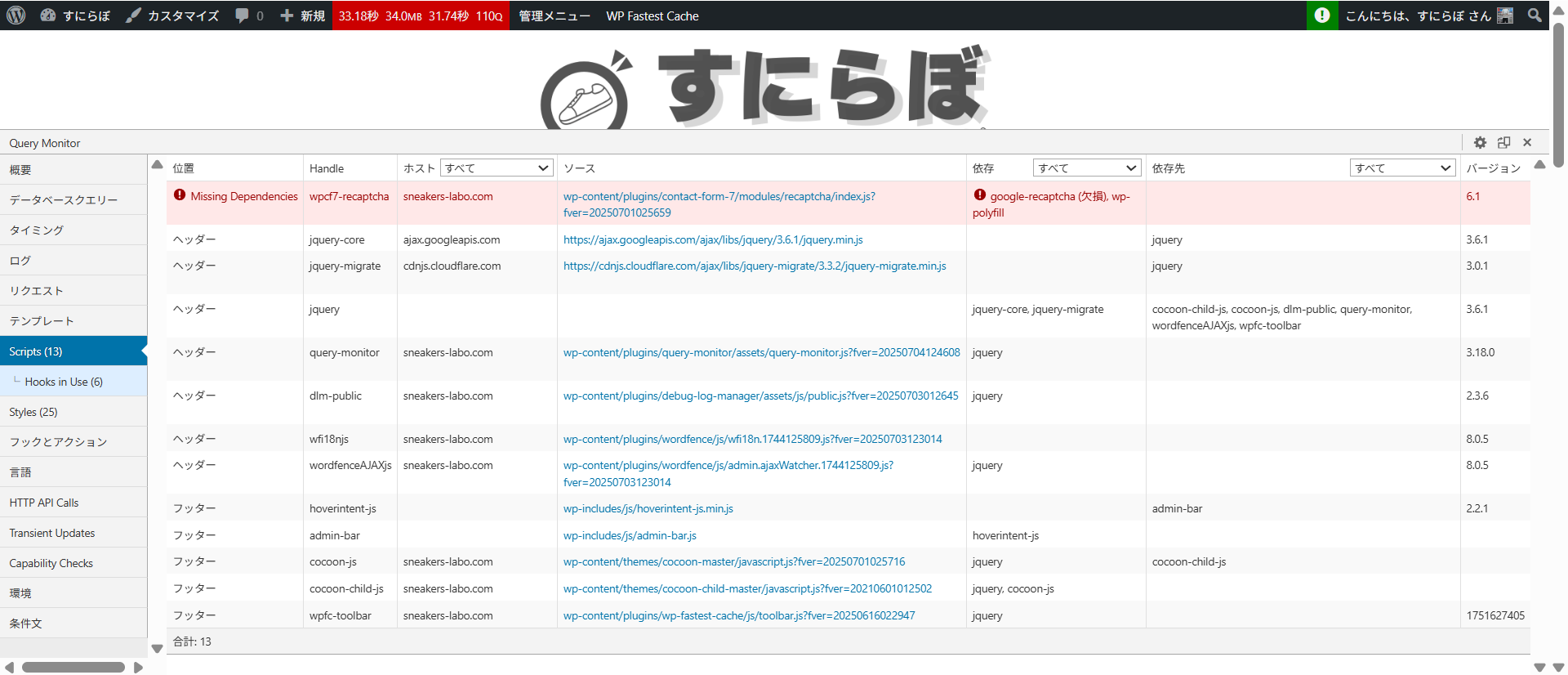Click the horizontal scrollbar left arrow

click(x=9, y=668)
